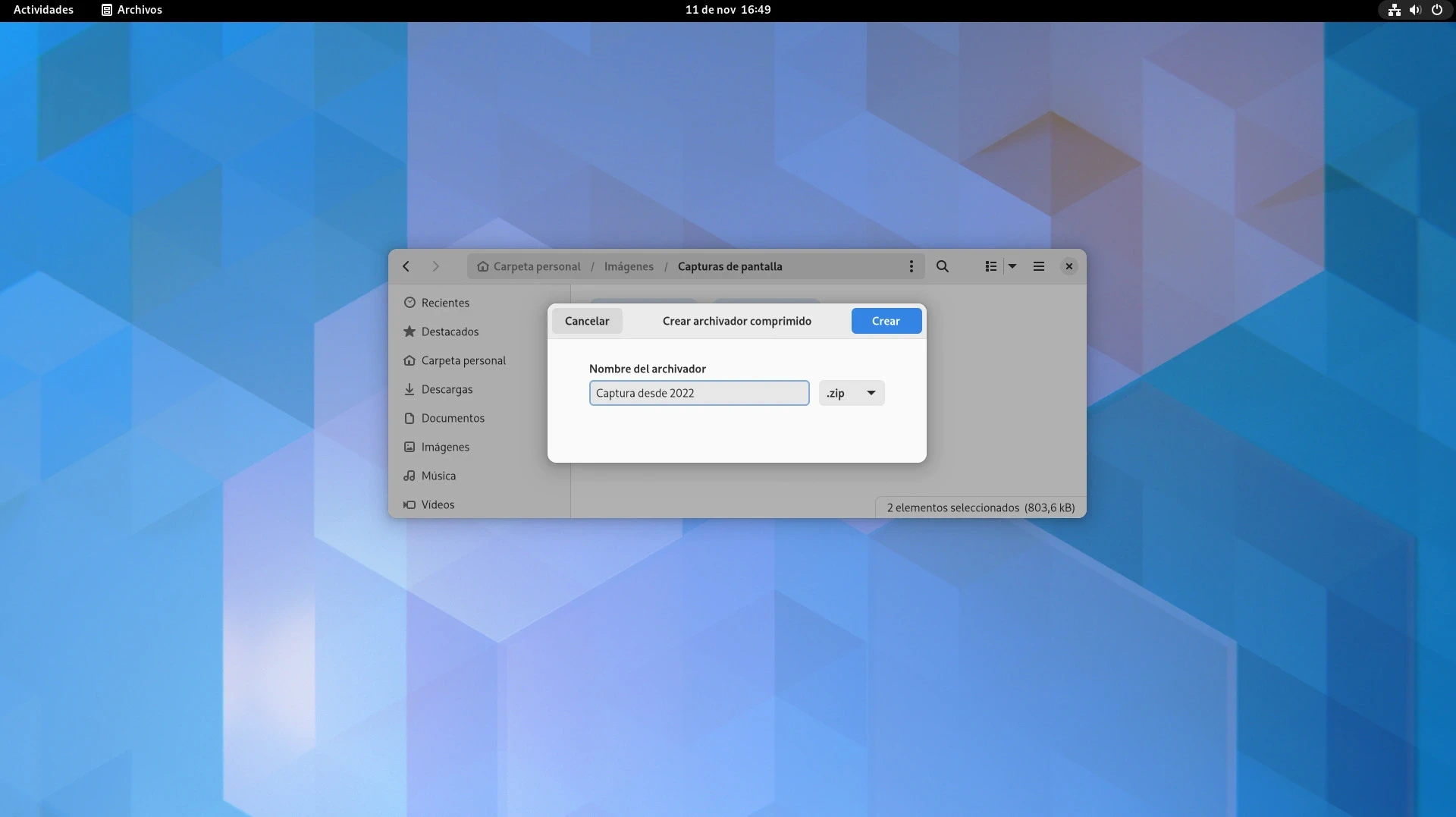Click the Crear button
This screenshot has height=817, width=1456.
point(886,321)
